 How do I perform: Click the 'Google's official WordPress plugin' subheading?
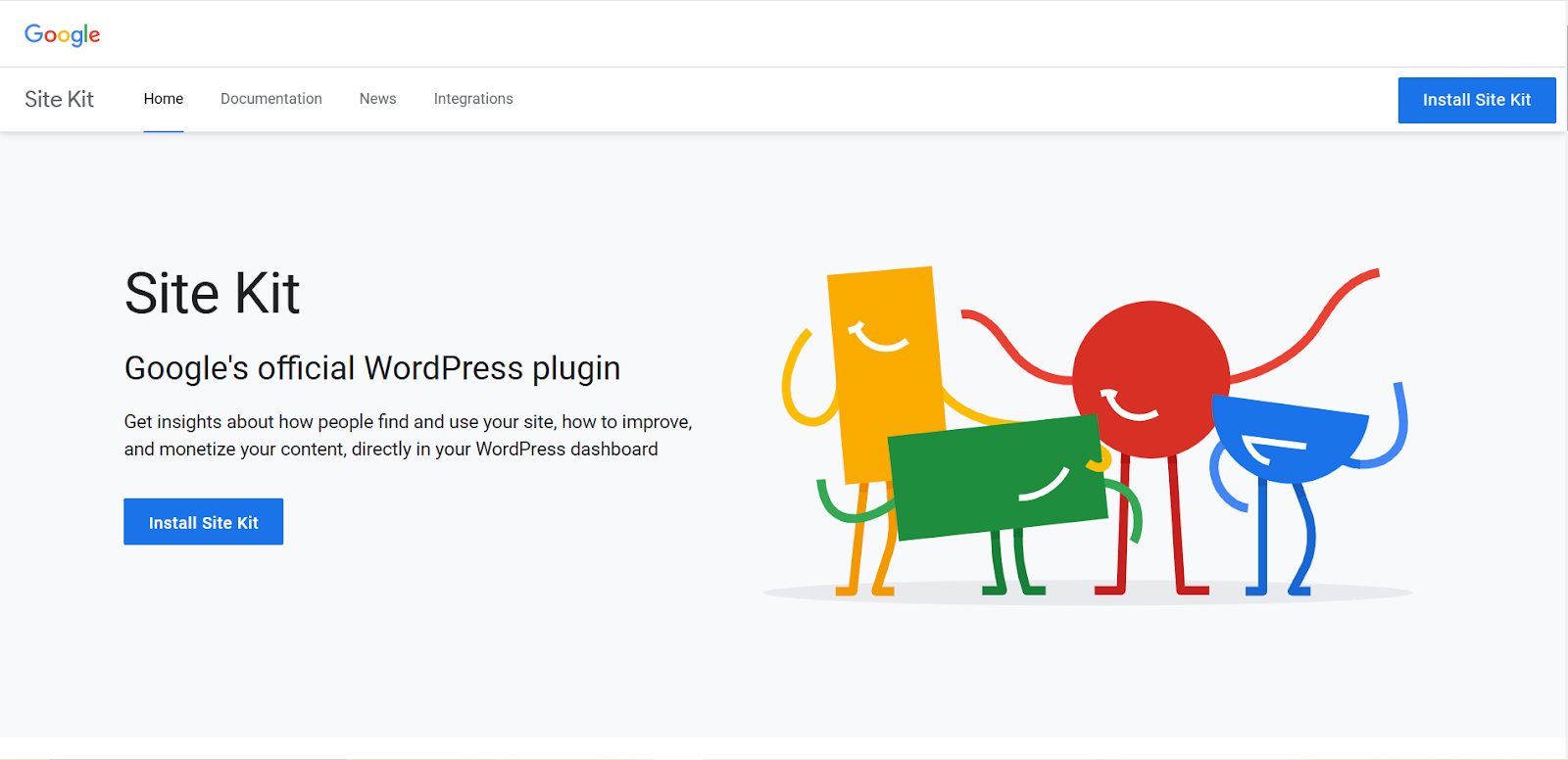coord(372,368)
